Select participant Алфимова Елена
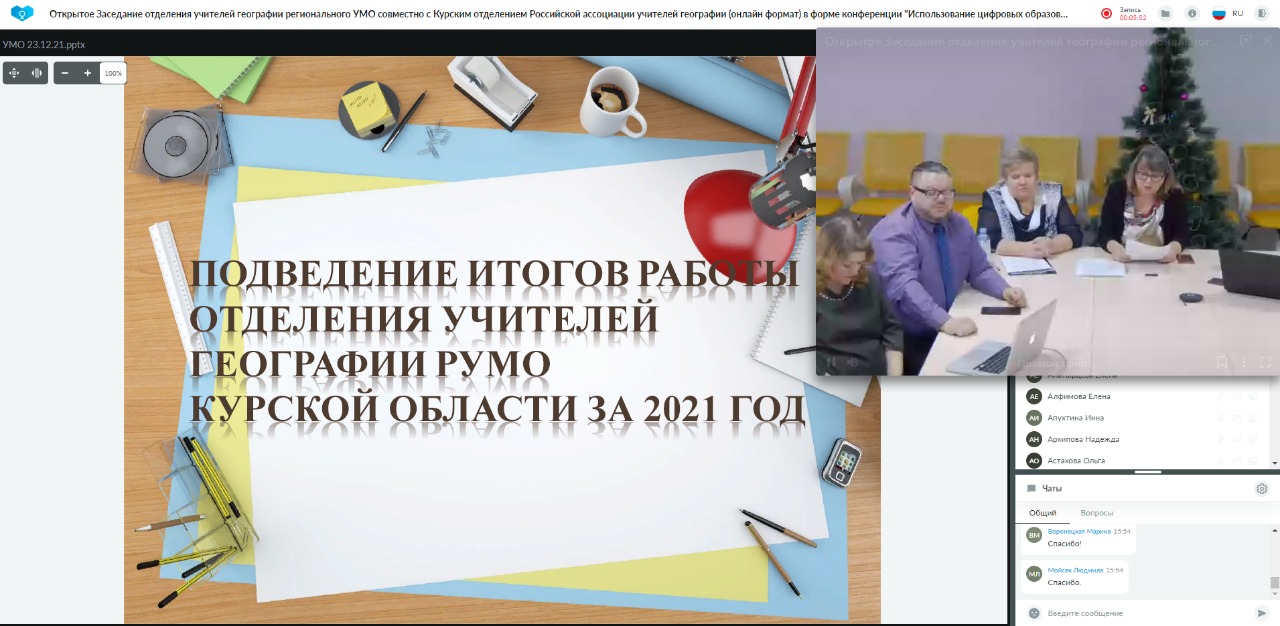Image resolution: width=1280 pixels, height=626 pixels. (x=1078, y=397)
